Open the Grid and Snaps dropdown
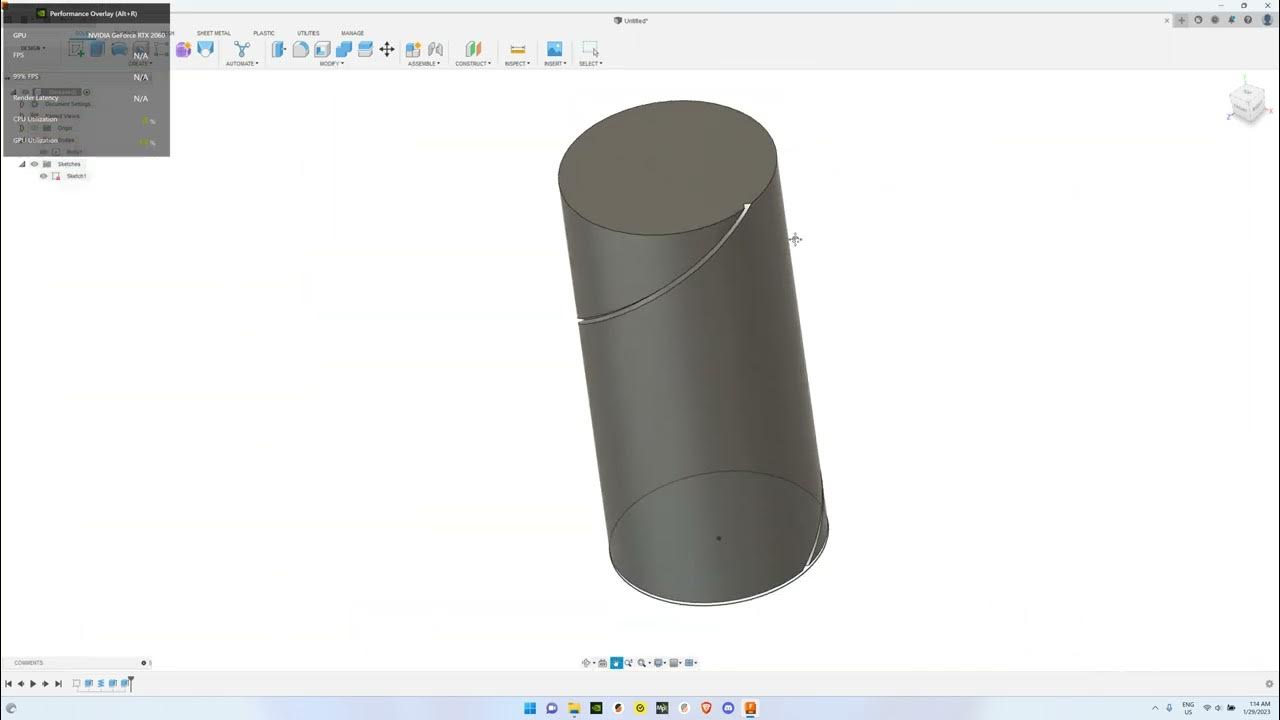Image resolution: width=1280 pixels, height=720 pixels. [x=676, y=663]
